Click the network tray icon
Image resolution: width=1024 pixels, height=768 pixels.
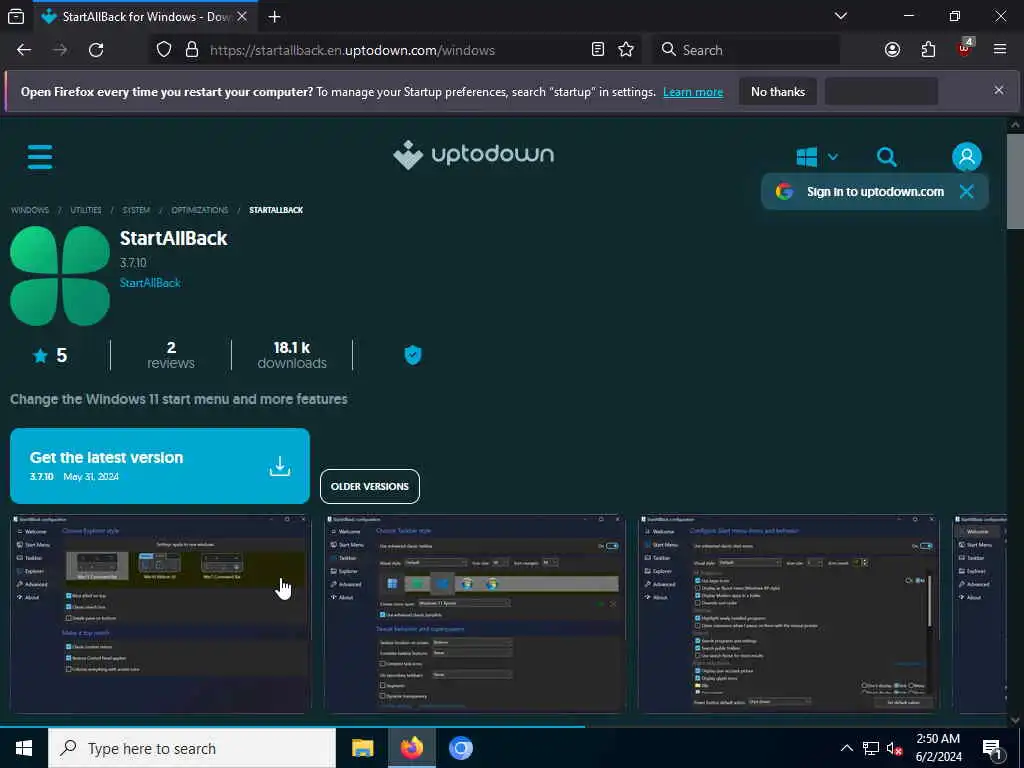tap(871, 748)
